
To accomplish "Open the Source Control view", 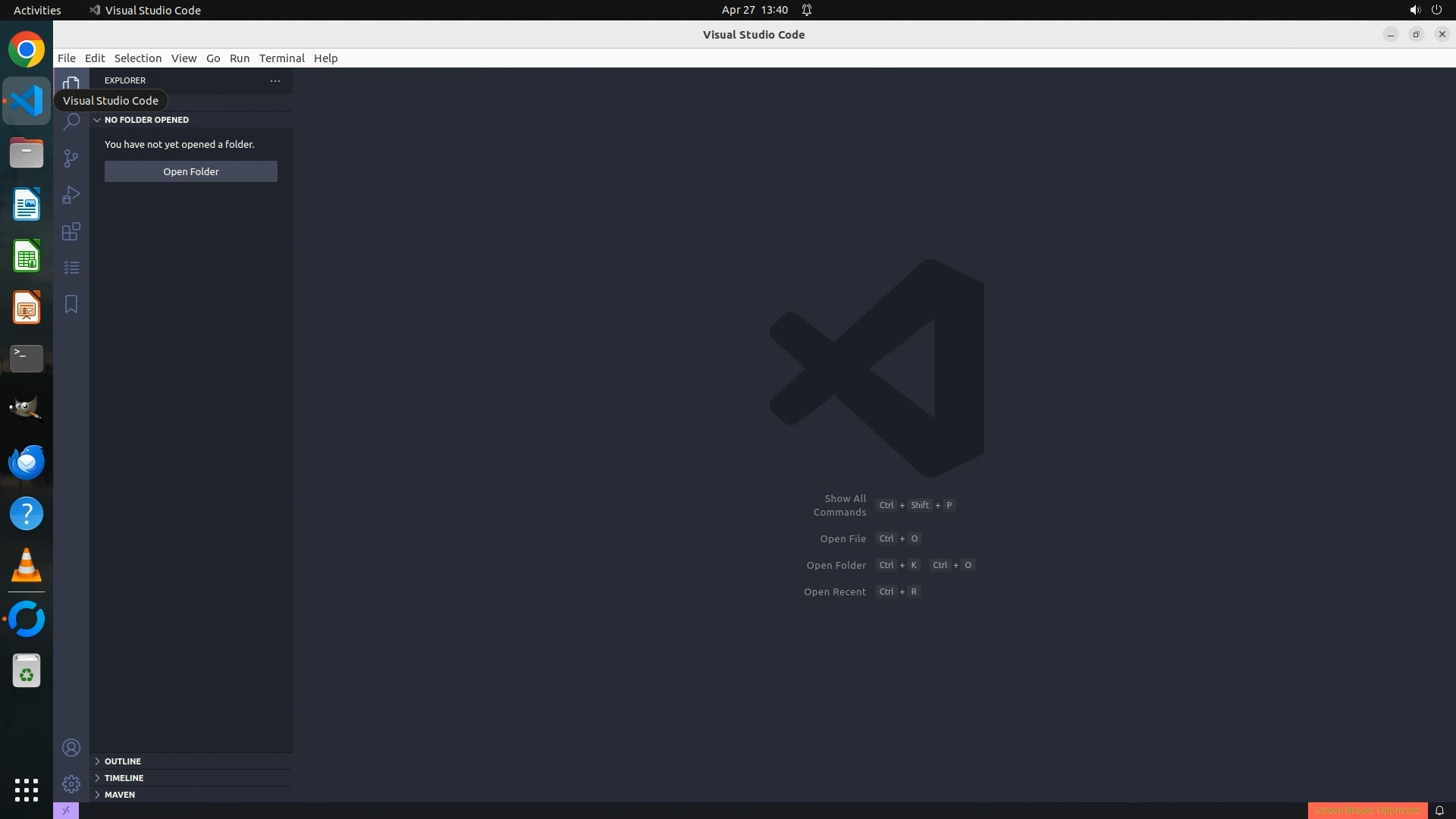I will [71, 158].
